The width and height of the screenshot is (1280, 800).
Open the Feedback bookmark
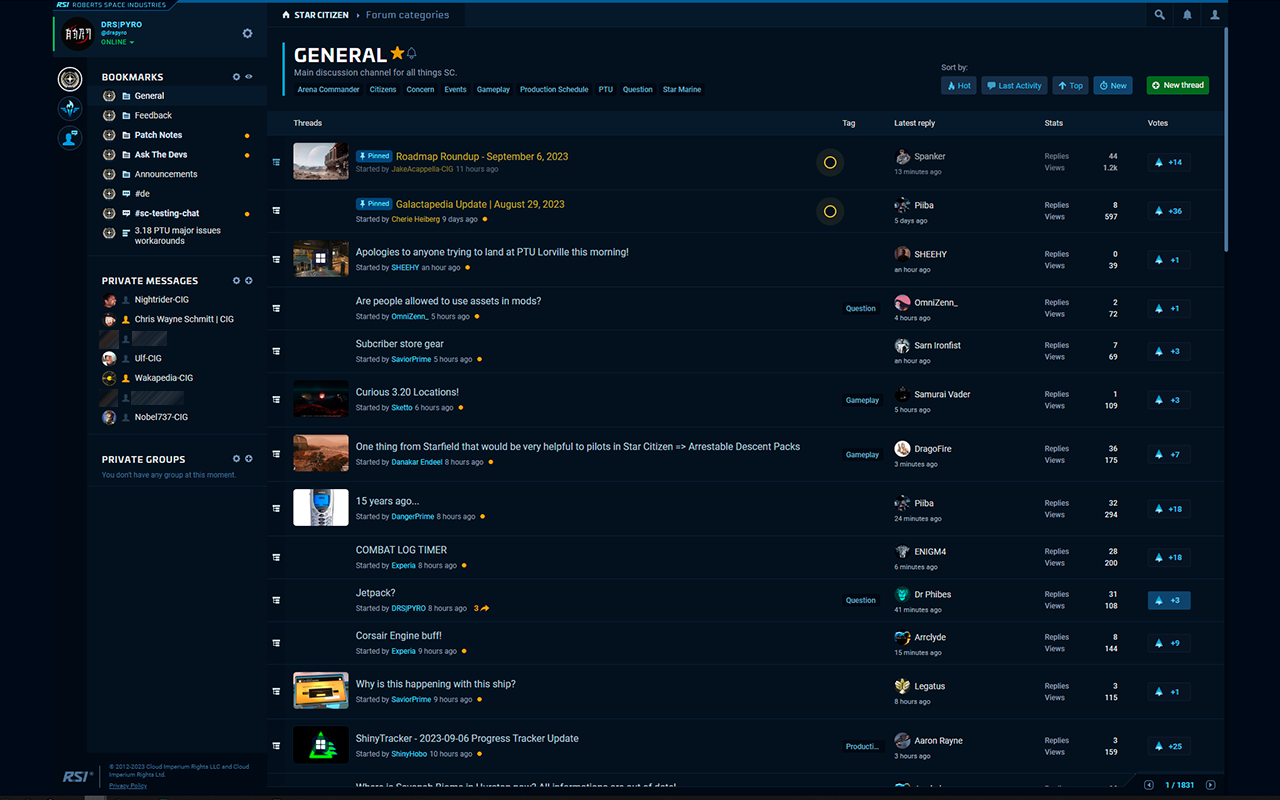(153, 115)
